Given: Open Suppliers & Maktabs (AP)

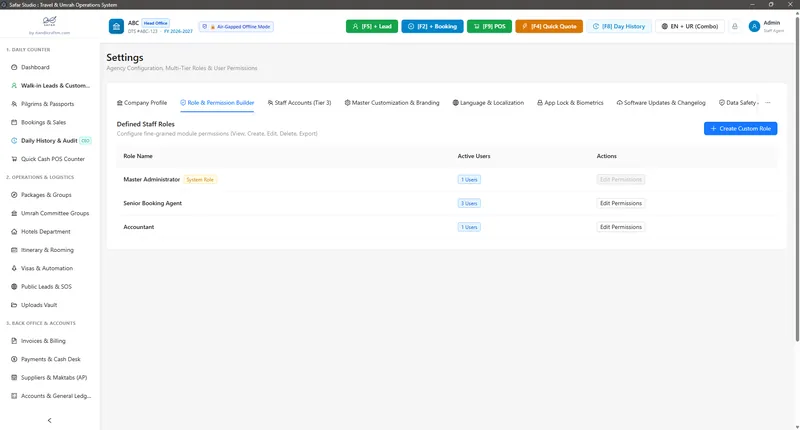Looking at the screenshot, I should pyautogui.click(x=49, y=377).
